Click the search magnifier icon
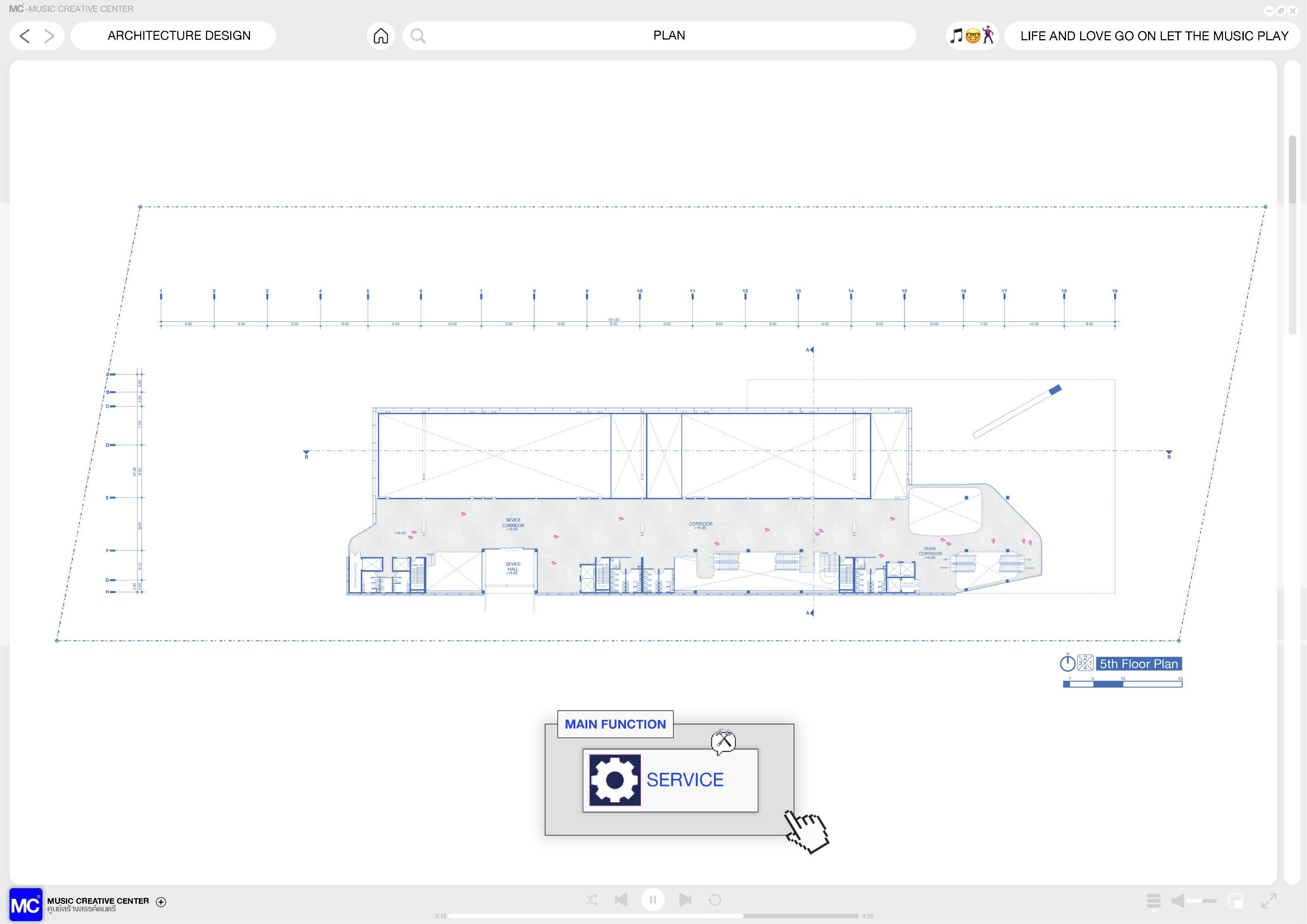This screenshot has height=924, width=1307. [418, 36]
